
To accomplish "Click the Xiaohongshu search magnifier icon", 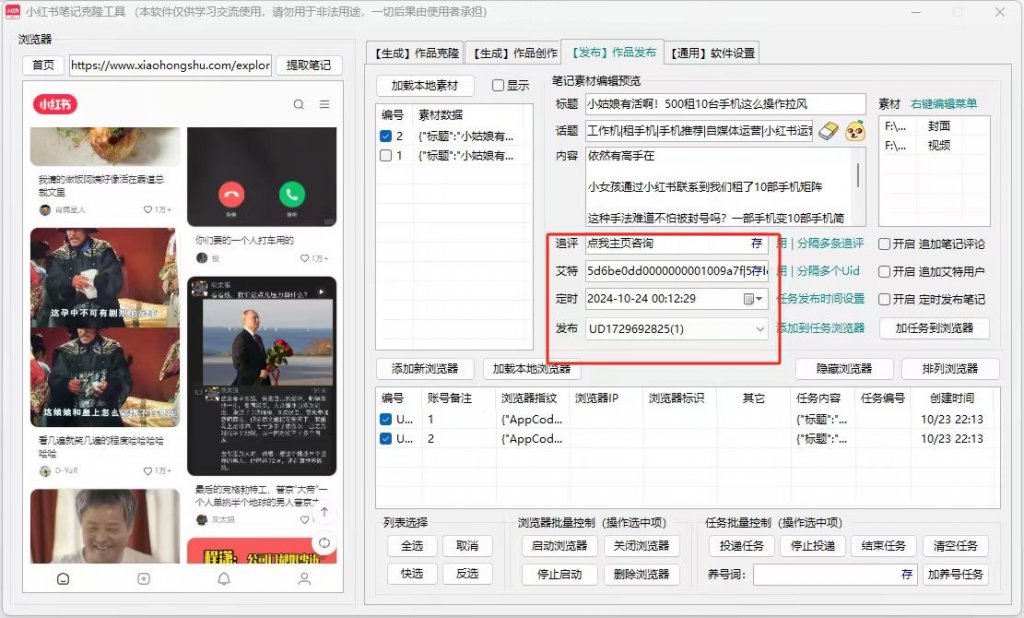I will (299, 104).
